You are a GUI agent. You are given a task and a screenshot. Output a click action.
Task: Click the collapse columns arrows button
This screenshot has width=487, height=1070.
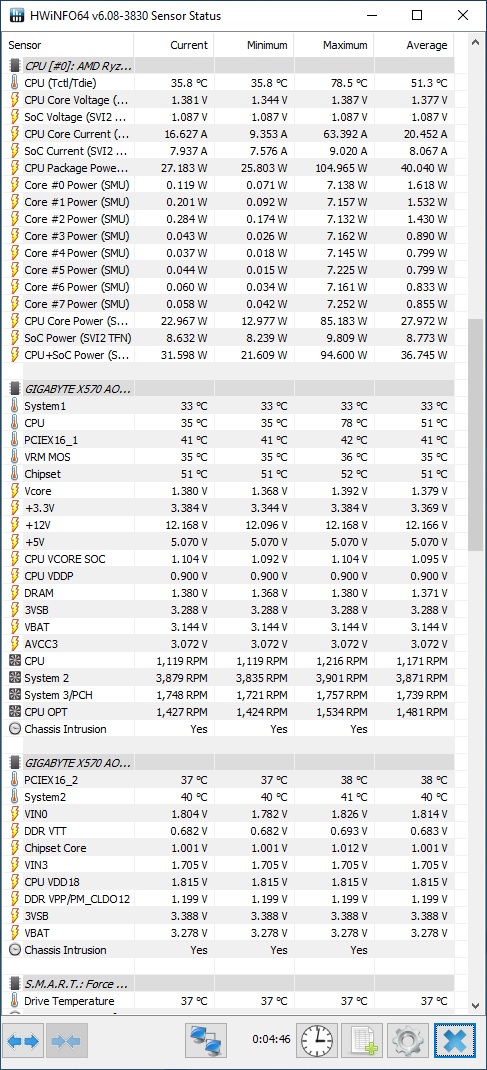tap(66, 1041)
